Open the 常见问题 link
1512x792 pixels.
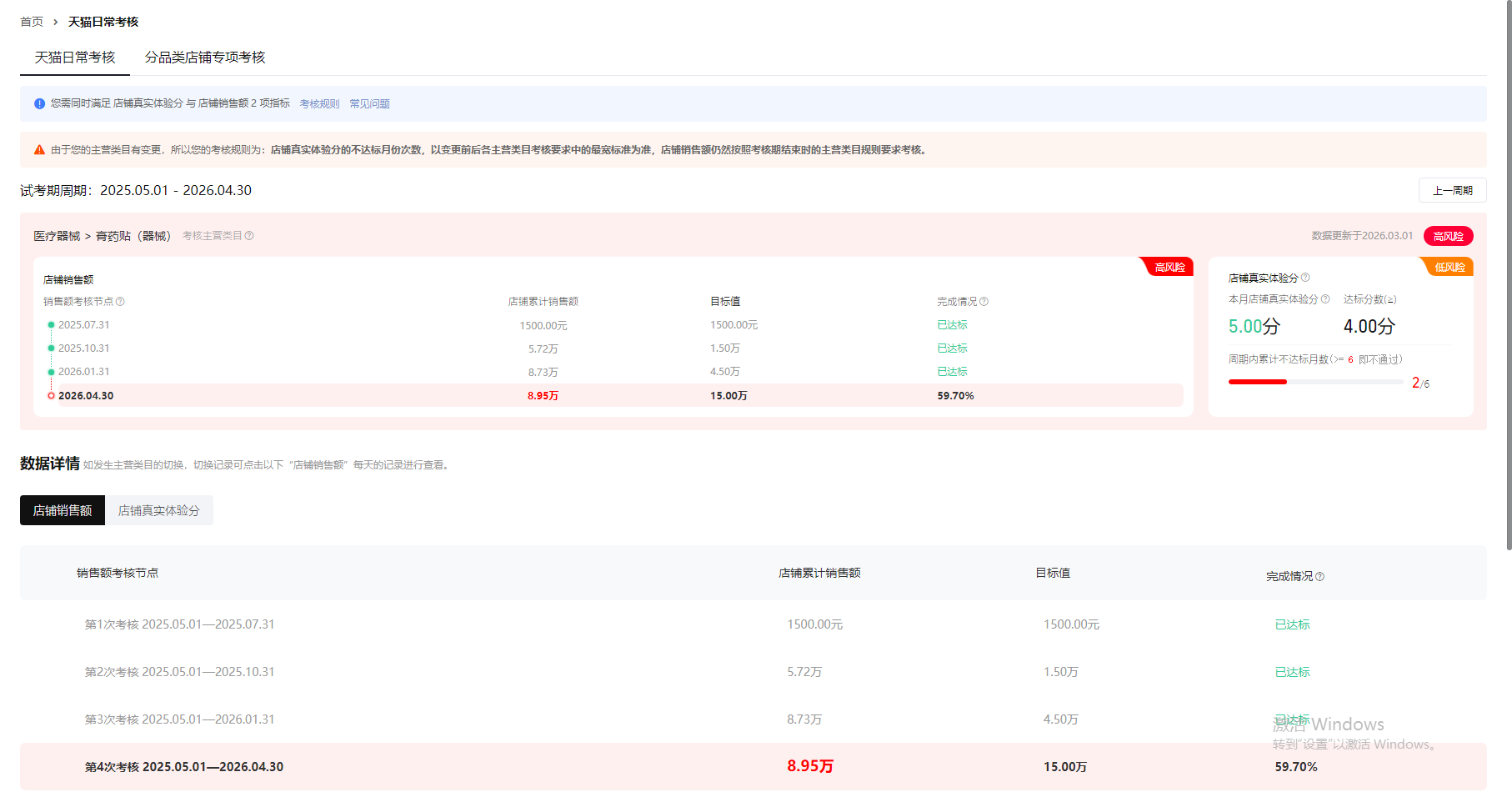pyautogui.click(x=369, y=104)
